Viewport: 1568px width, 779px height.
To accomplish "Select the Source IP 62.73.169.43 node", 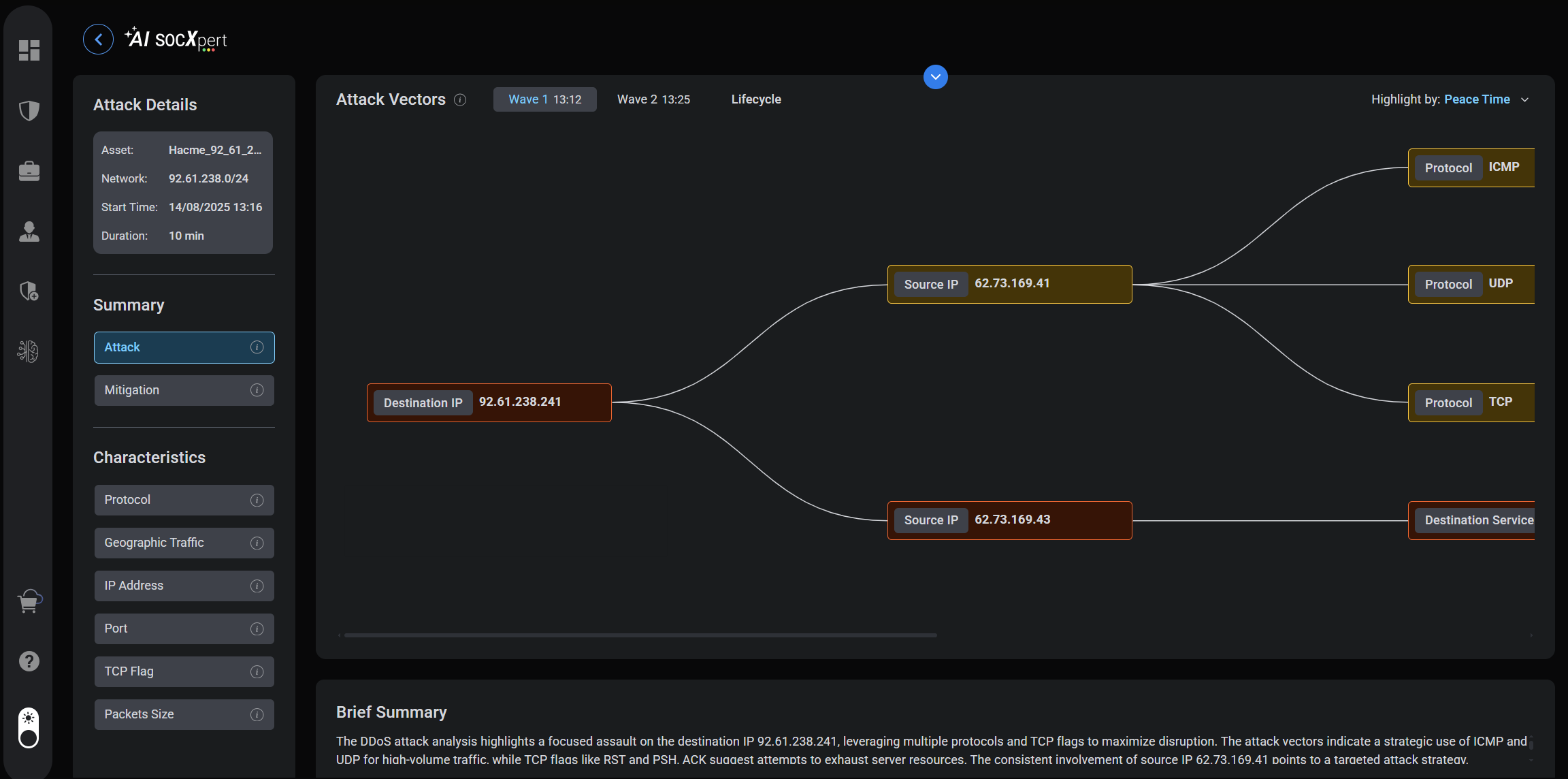I will [x=1009, y=520].
